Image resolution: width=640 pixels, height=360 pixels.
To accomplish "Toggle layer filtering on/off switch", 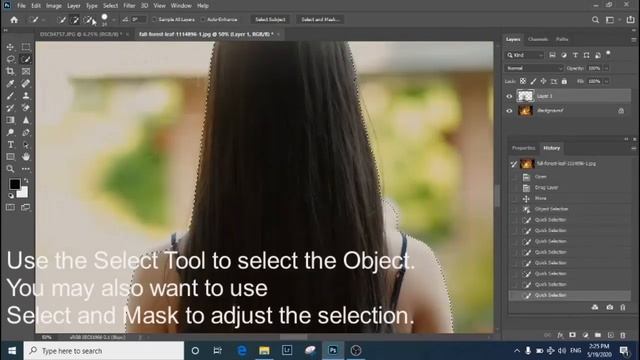I will (608, 53).
